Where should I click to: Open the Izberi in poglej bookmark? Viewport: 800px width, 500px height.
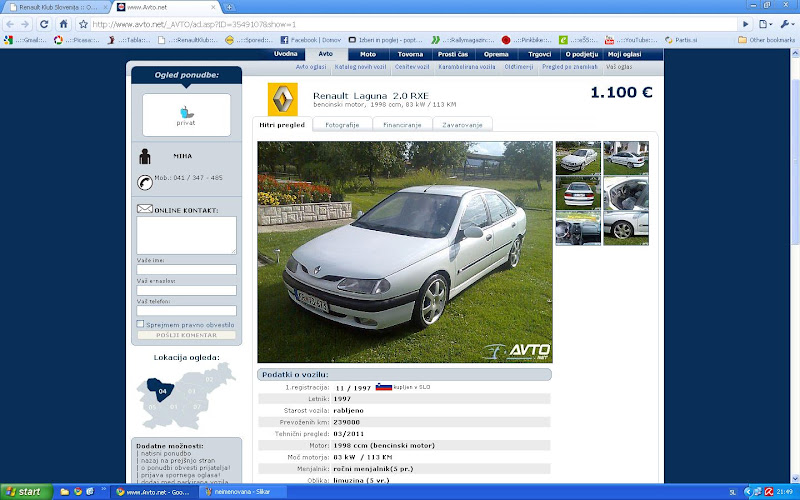pos(386,40)
